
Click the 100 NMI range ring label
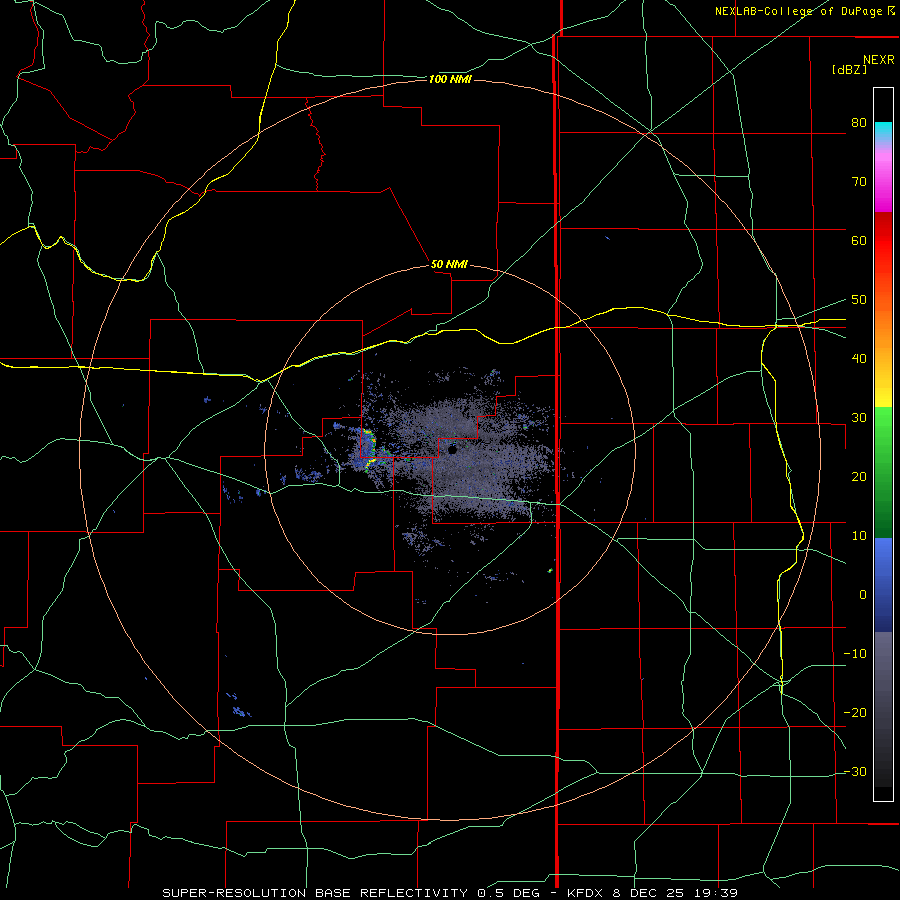tap(450, 79)
